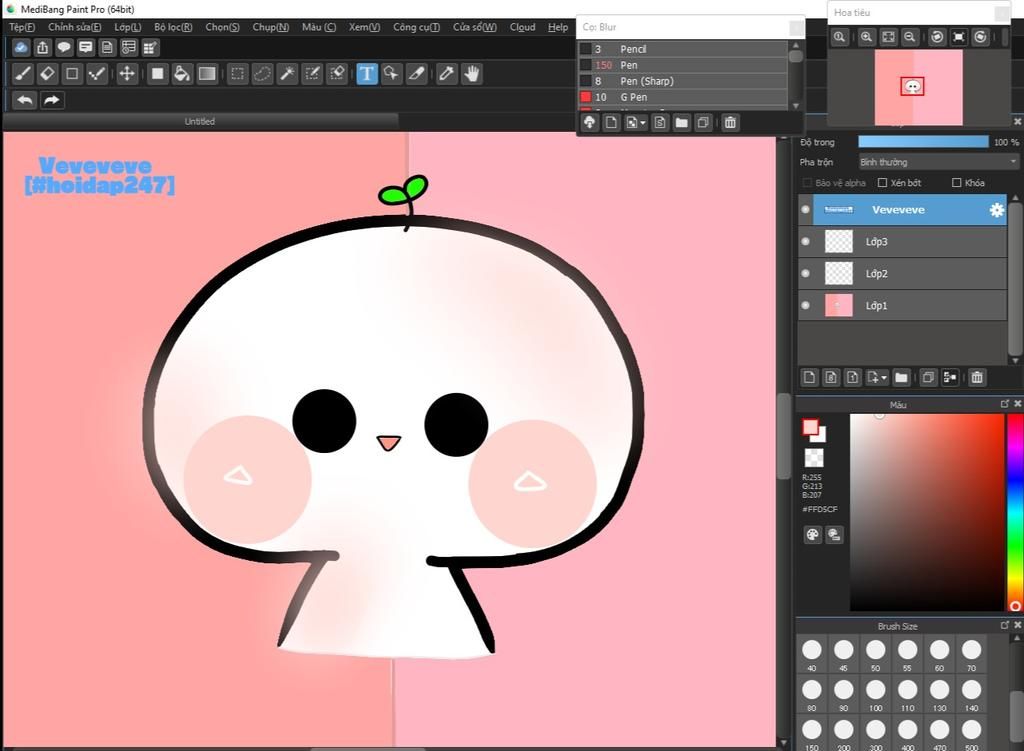Open the Chỉnh sửa(E) menu
The width and height of the screenshot is (1024, 751).
[x=74, y=27]
